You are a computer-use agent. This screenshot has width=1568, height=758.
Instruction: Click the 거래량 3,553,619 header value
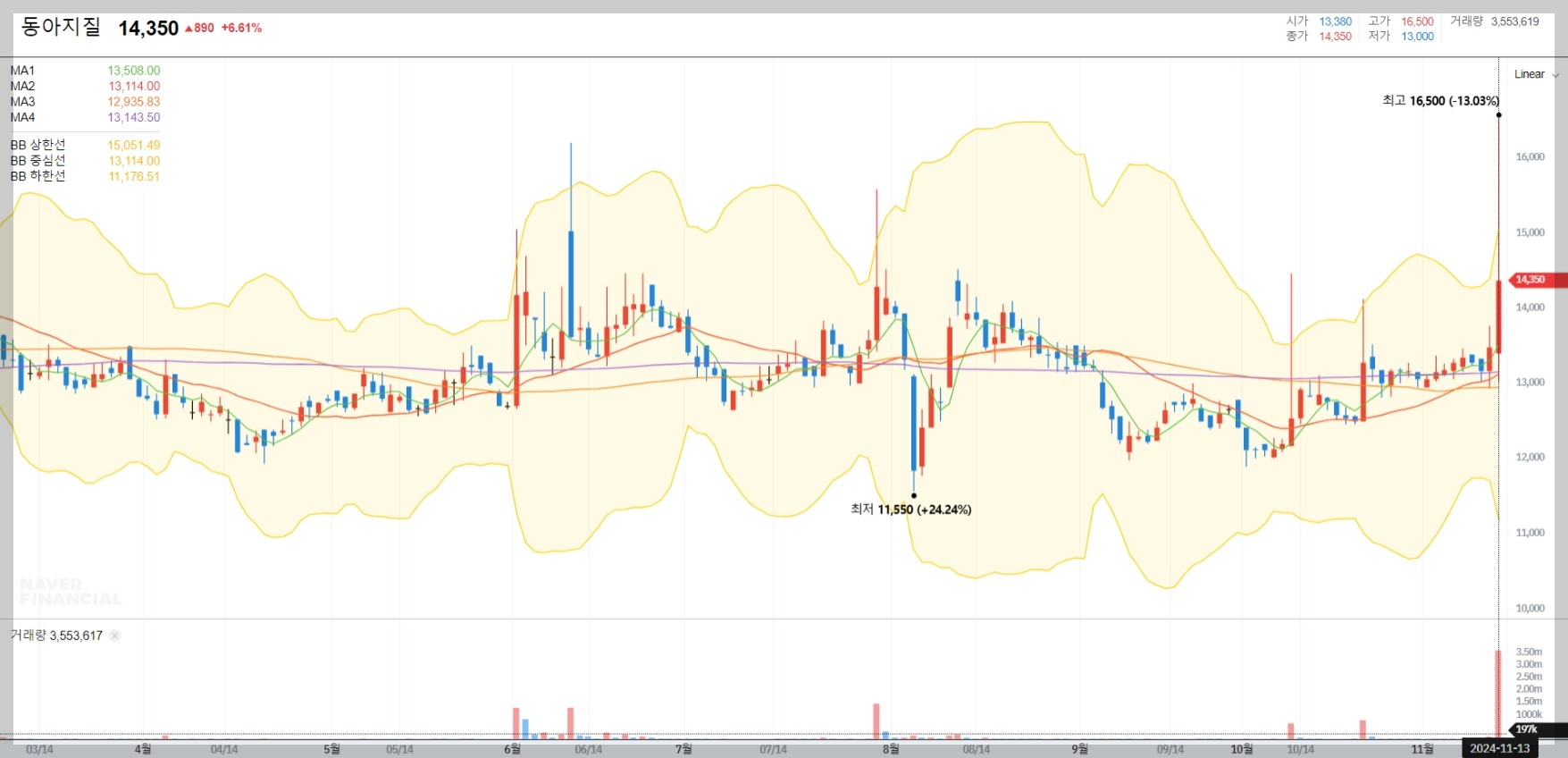tap(1495, 21)
